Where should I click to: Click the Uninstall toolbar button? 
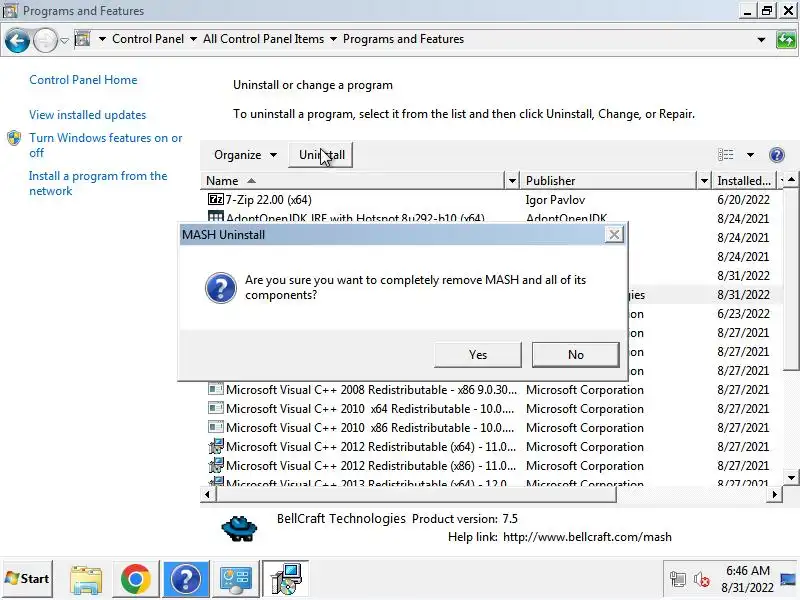[321, 155]
